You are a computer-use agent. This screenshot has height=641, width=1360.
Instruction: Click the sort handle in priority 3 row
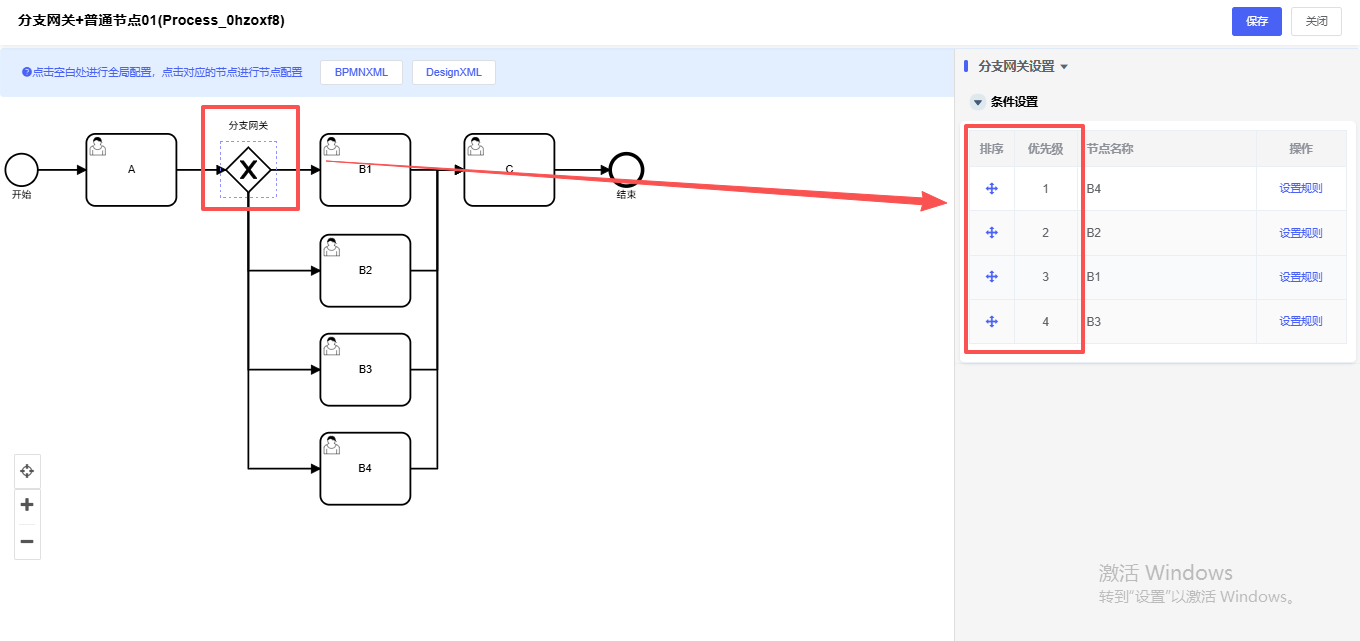pos(992,277)
